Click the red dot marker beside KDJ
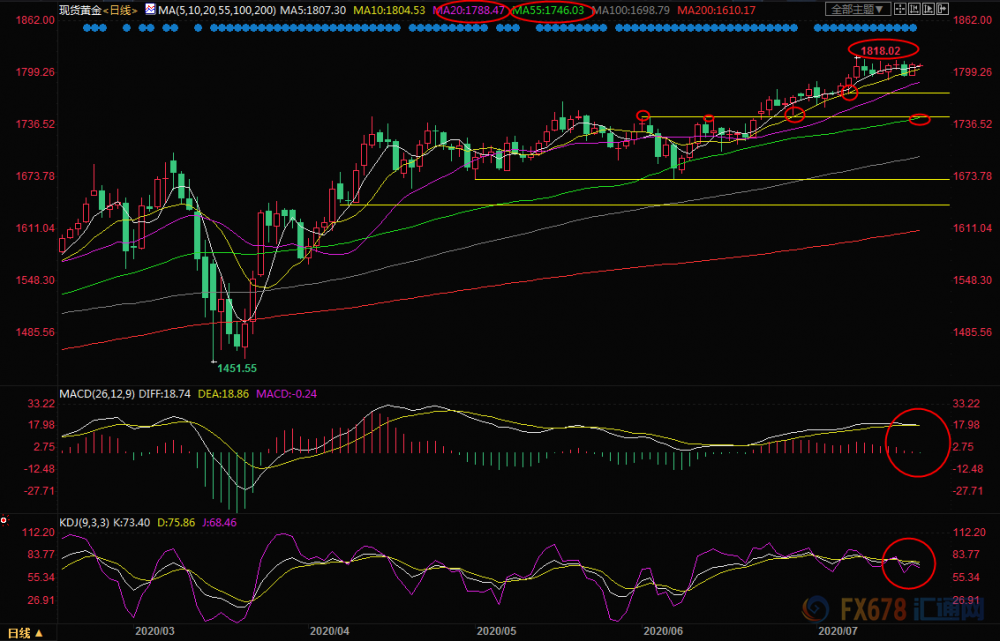 tap(4, 520)
